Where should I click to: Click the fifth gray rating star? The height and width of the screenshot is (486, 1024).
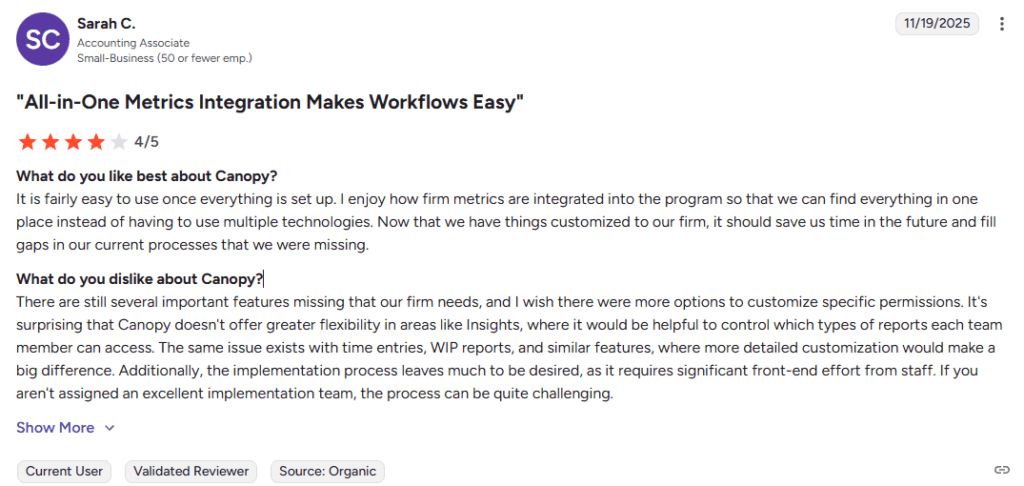119,142
